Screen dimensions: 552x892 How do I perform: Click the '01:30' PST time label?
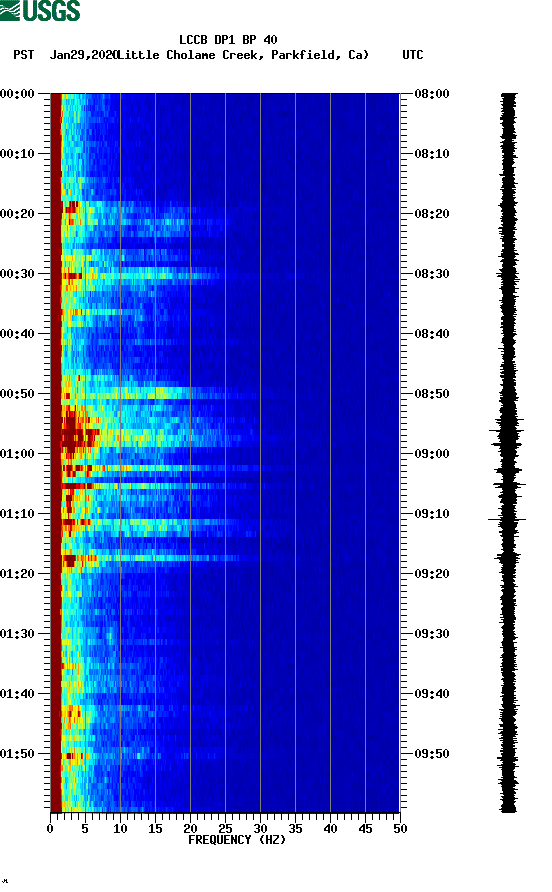pyautogui.click(x=17, y=634)
